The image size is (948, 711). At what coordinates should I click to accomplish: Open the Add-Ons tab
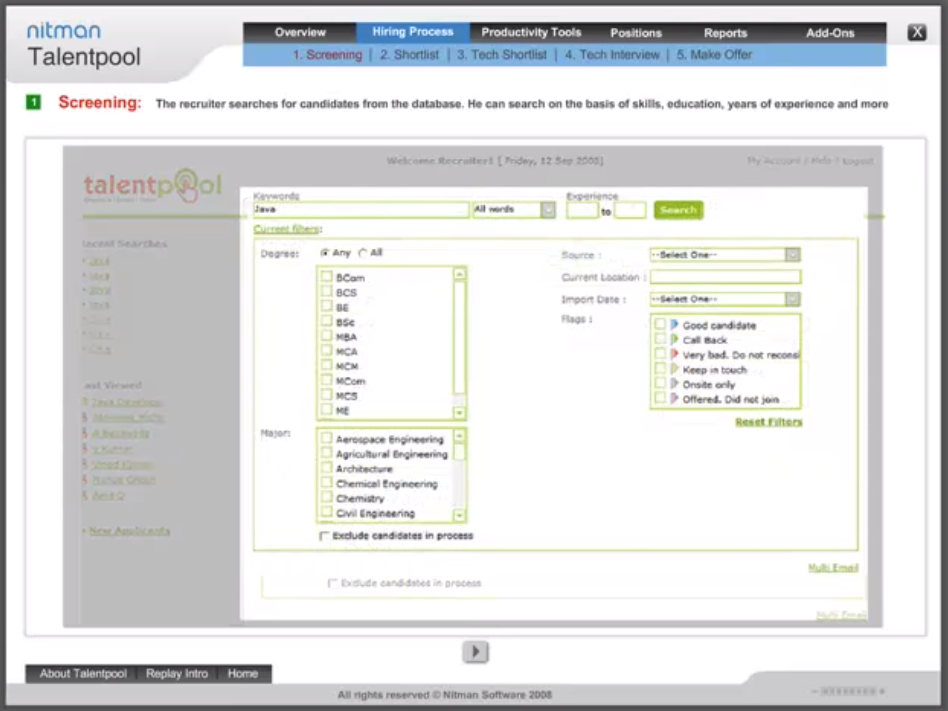830,33
